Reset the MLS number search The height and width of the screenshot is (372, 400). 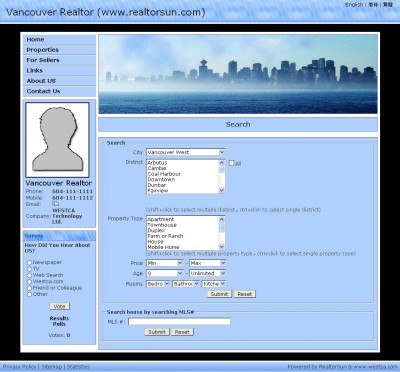pyautogui.click(x=182, y=332)
